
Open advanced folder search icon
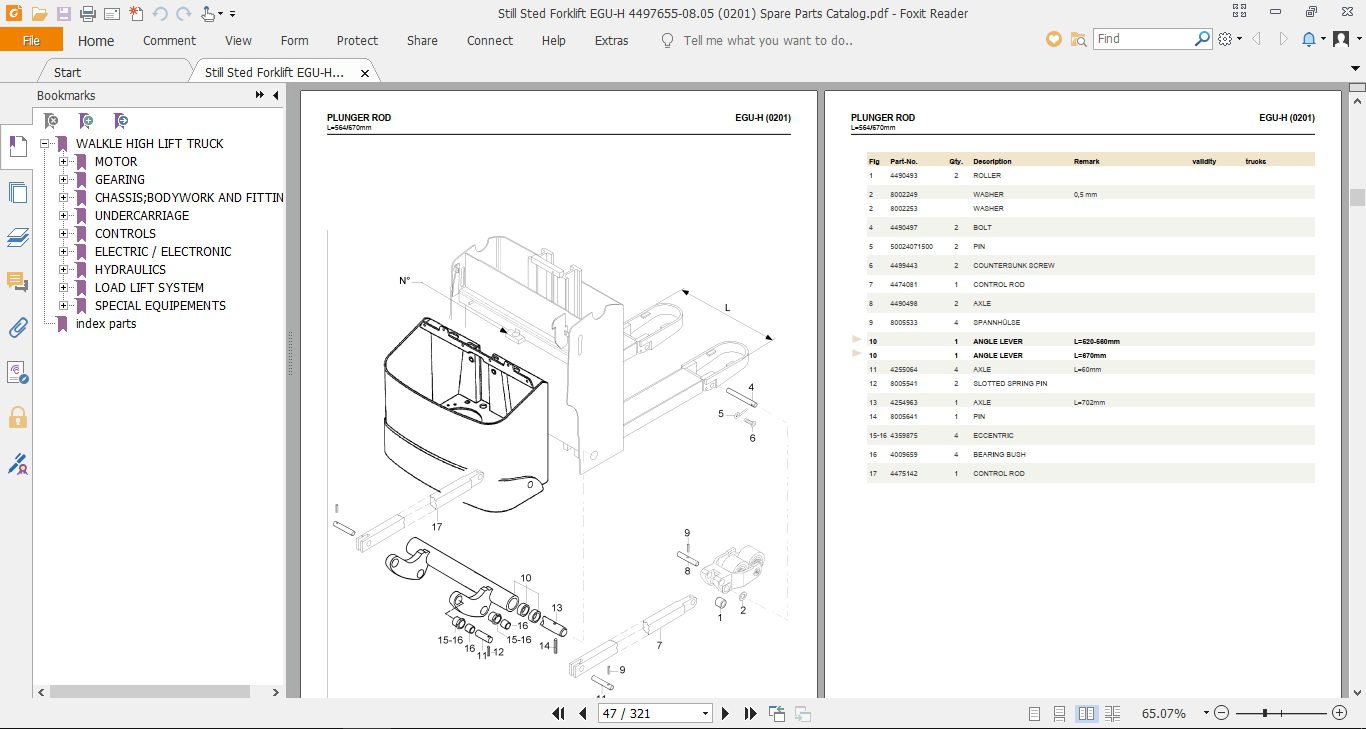click(x=1078, y=39)
